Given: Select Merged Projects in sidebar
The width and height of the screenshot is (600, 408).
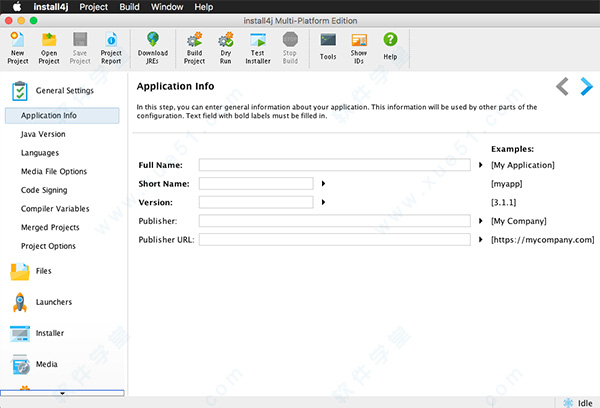Looking at the screenshot, I should coord(50,227).
